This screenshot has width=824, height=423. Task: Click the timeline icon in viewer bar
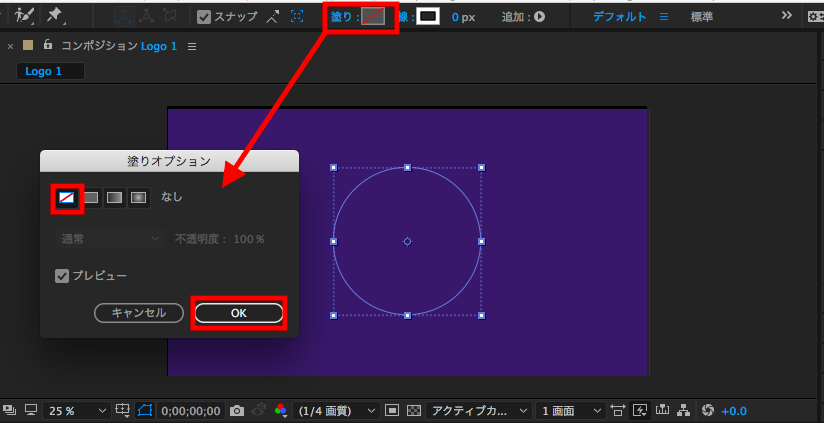(x=662, y=410)
